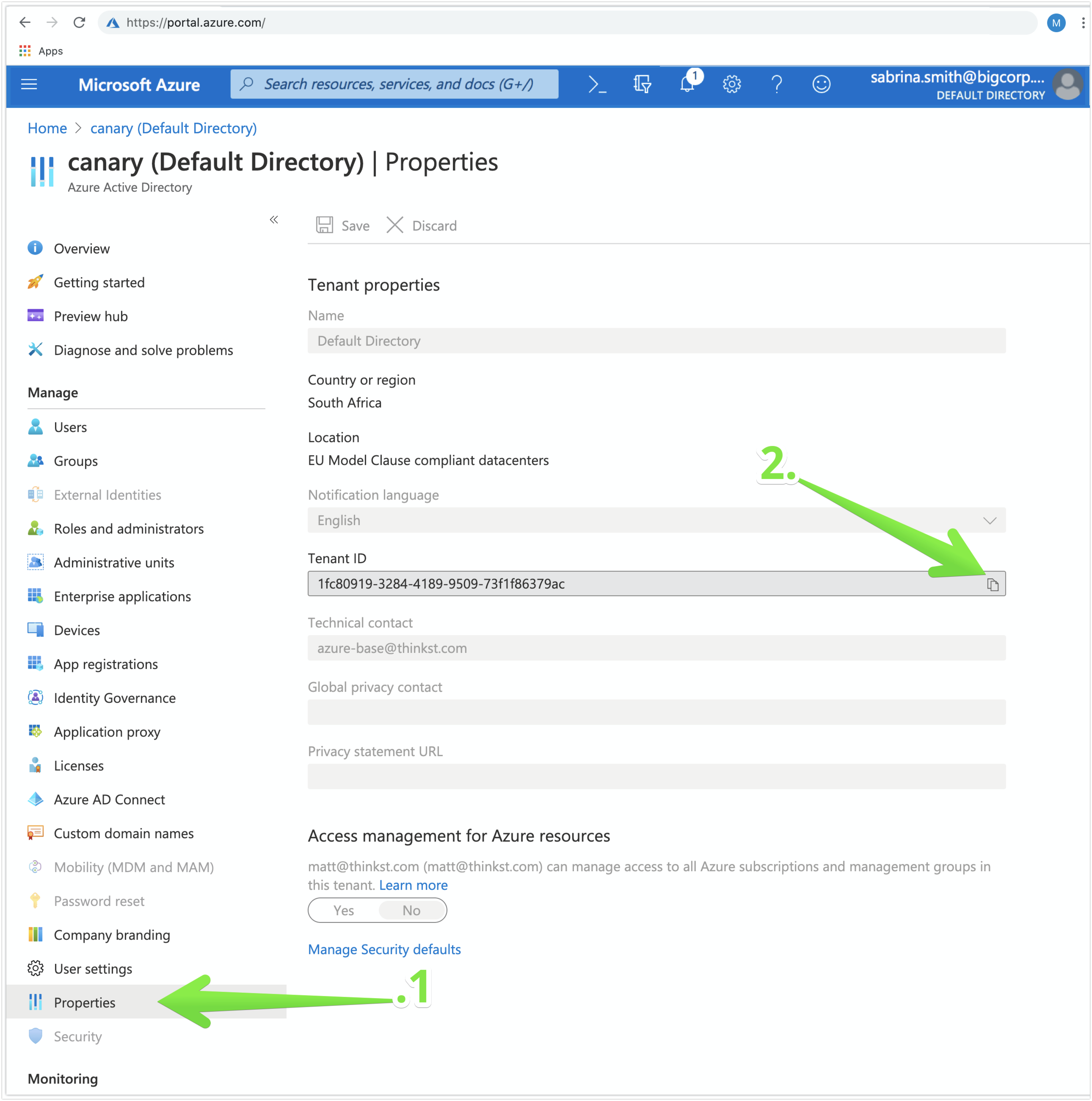Open Cloud Shell from the top bar
1092x1101 pixels.
(x=597, y=84)
